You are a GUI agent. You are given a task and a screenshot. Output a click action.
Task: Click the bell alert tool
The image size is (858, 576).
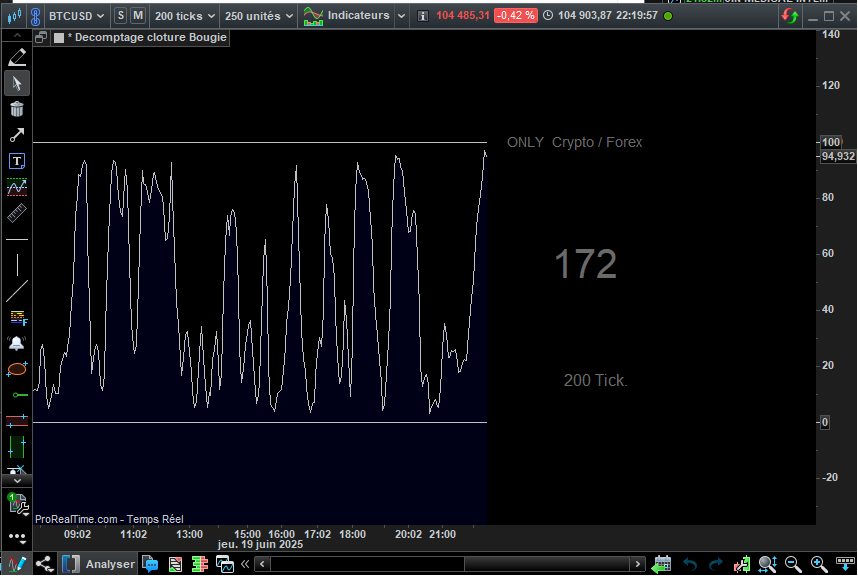(17, 344)
